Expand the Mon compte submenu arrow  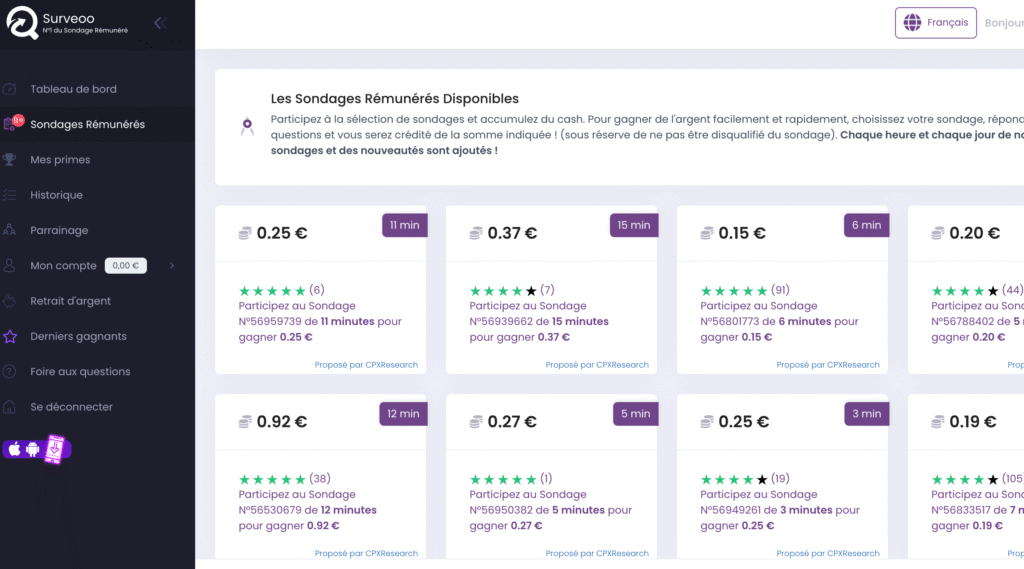[172, 266]
